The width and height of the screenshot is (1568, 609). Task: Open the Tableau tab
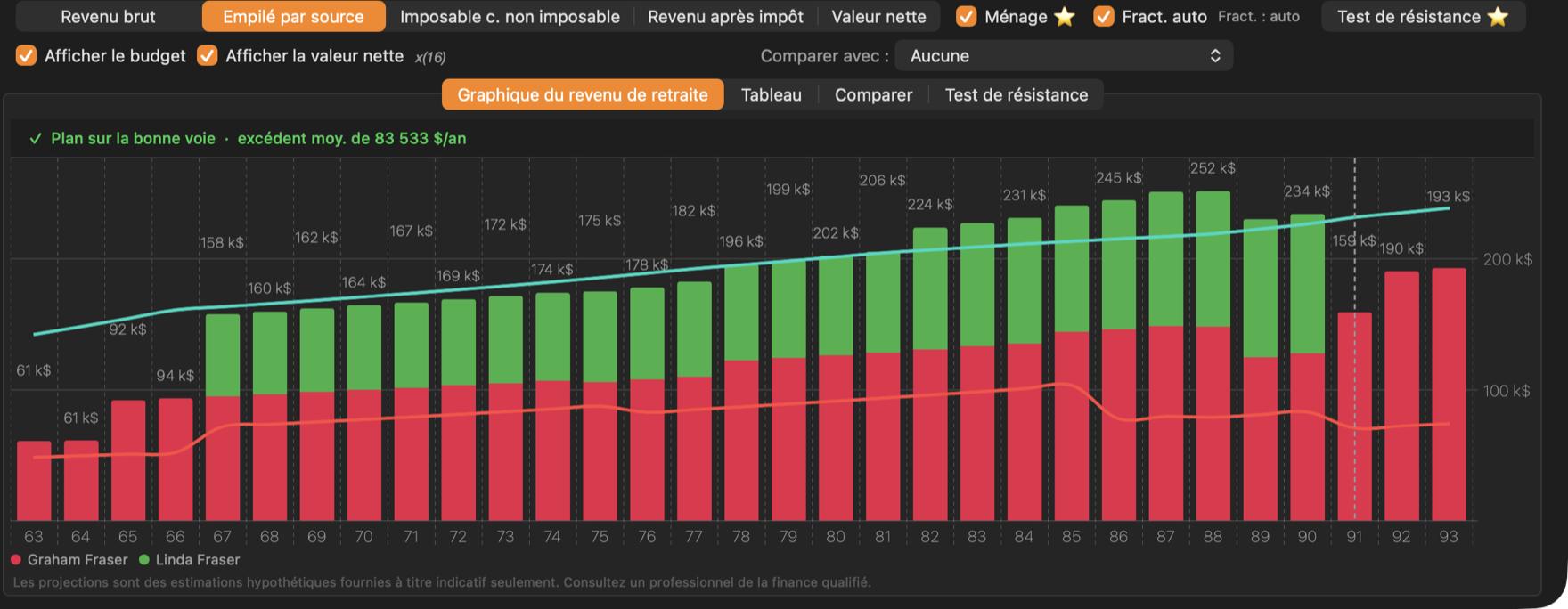[x=772, y=94]
